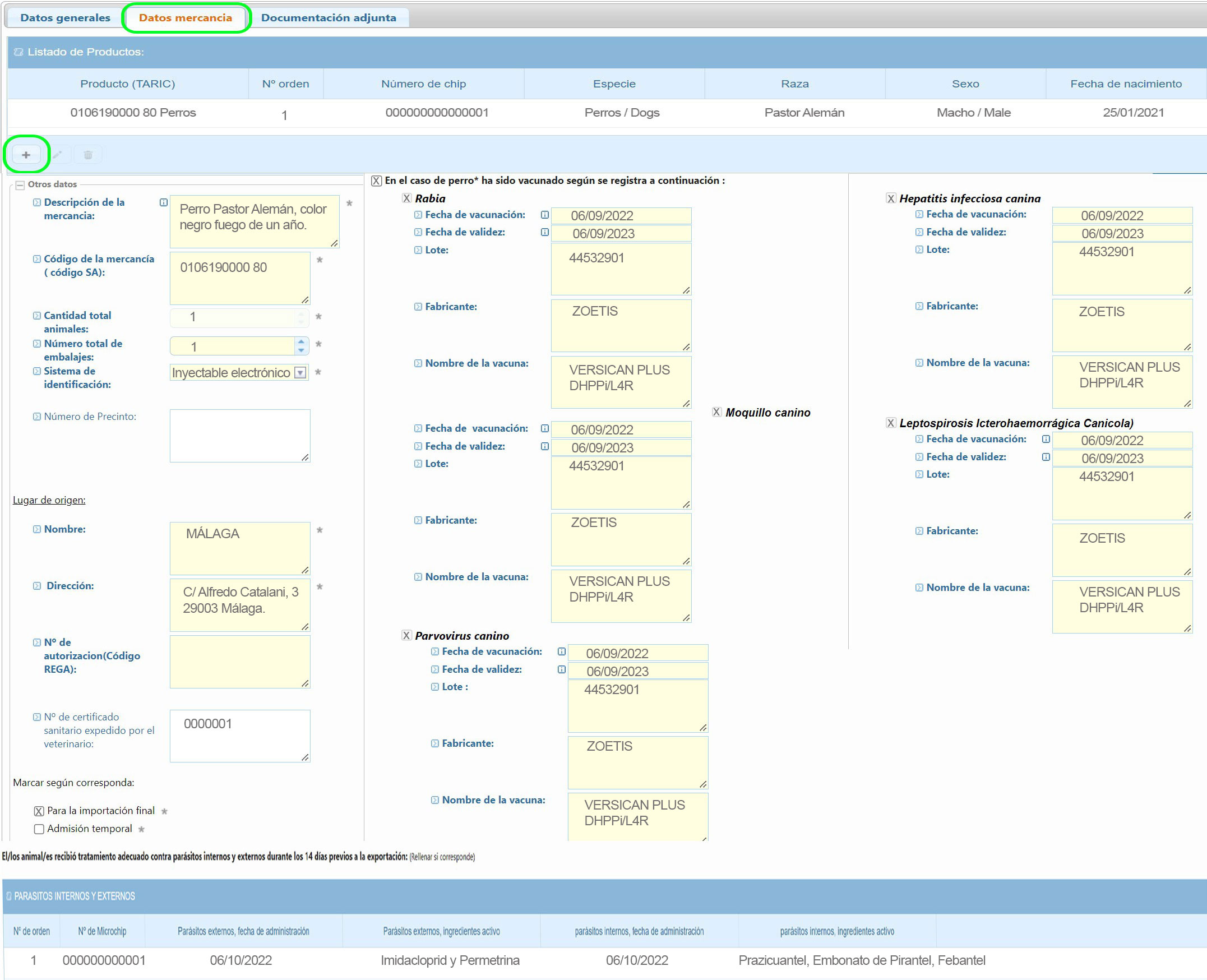This screenshot has height=980, width=1207.
Task: Toggle the Parvovirus canino checkbox
Action: click(407, 636)
